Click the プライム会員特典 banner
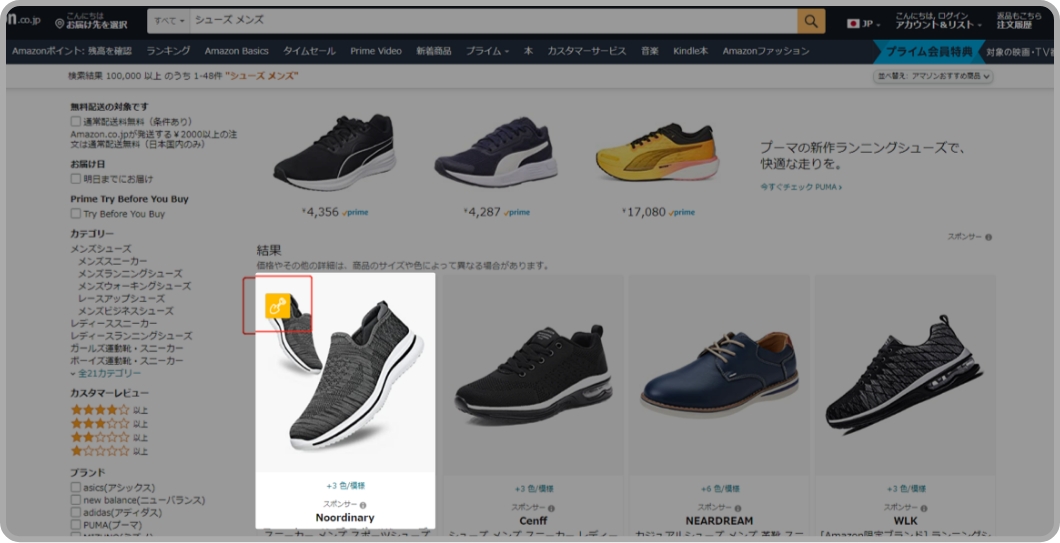 point(929,52)
